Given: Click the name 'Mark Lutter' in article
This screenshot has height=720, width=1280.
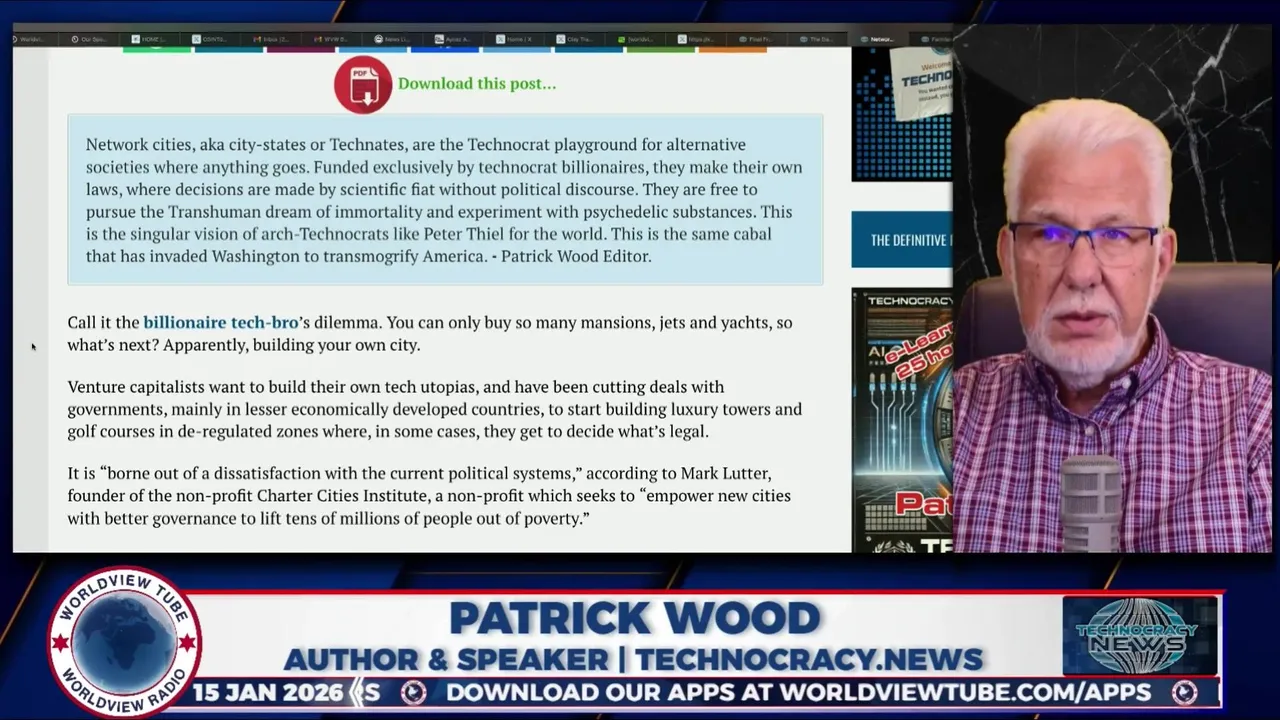Looking at the screenshot, I should point(726,473).
